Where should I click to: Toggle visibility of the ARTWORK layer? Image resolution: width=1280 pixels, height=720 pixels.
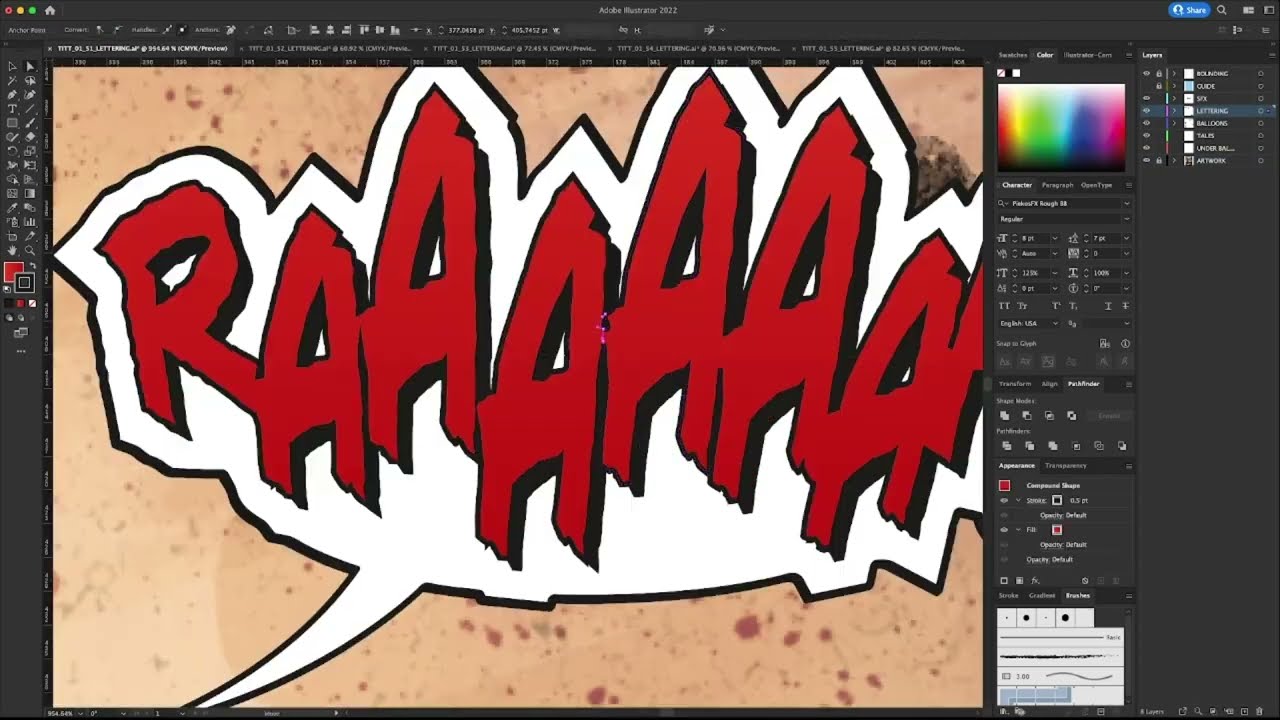pos(1147,161)
